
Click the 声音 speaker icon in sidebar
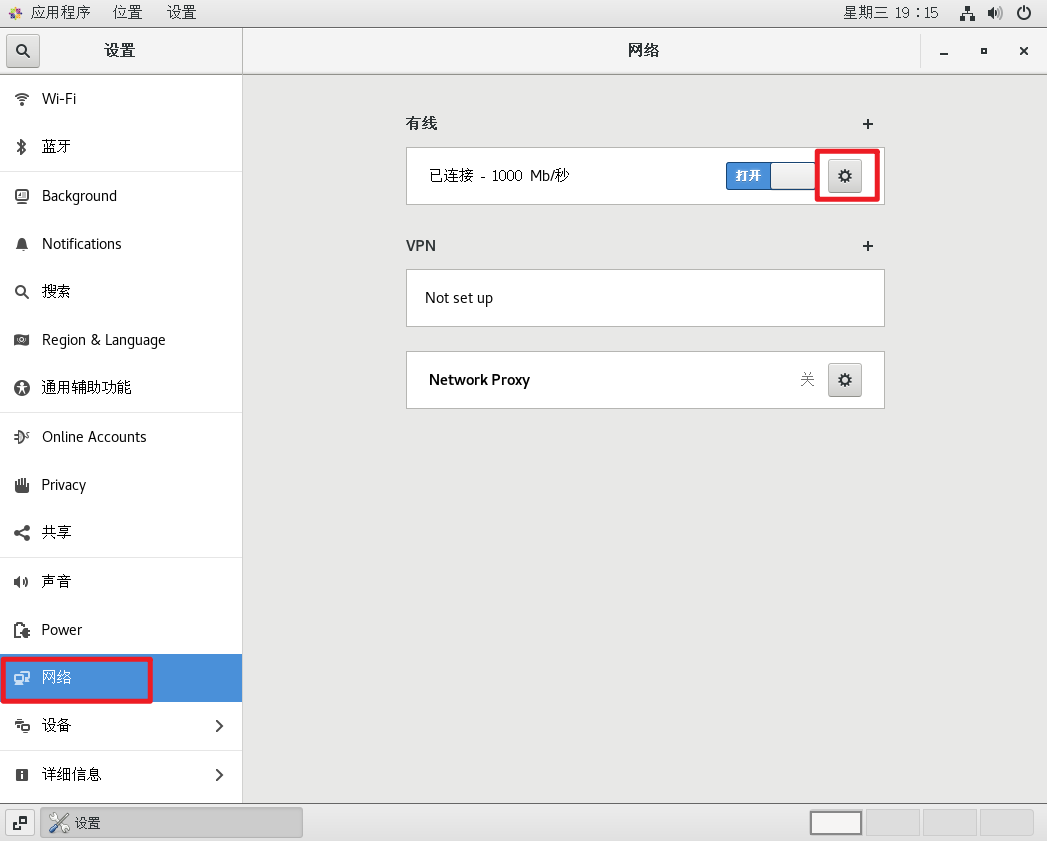point(21,582)
